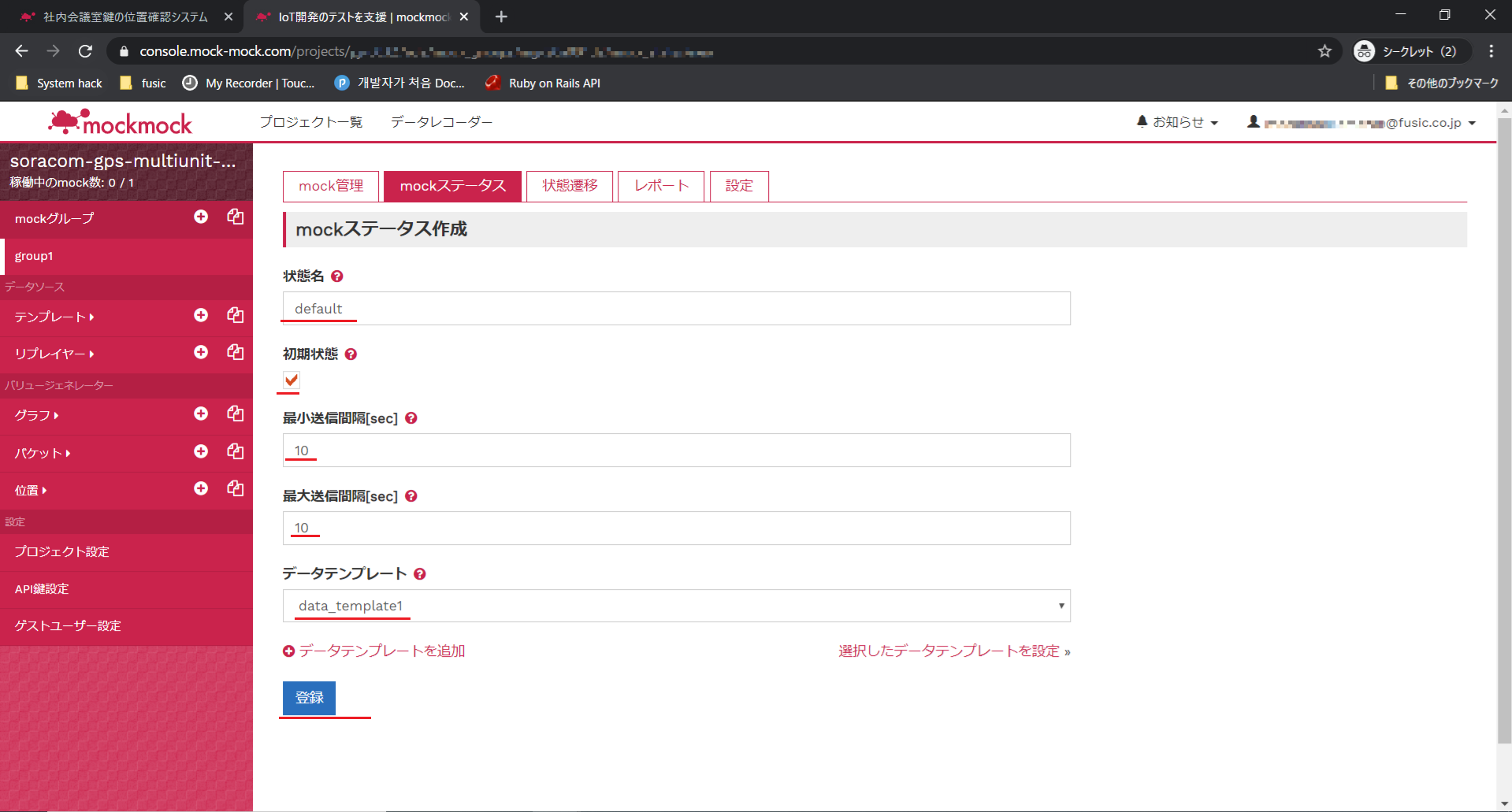The width and height of the screenshot is (1512, 812).
Task: Click the copy icon beside バケット
Action: click(235, 451)
